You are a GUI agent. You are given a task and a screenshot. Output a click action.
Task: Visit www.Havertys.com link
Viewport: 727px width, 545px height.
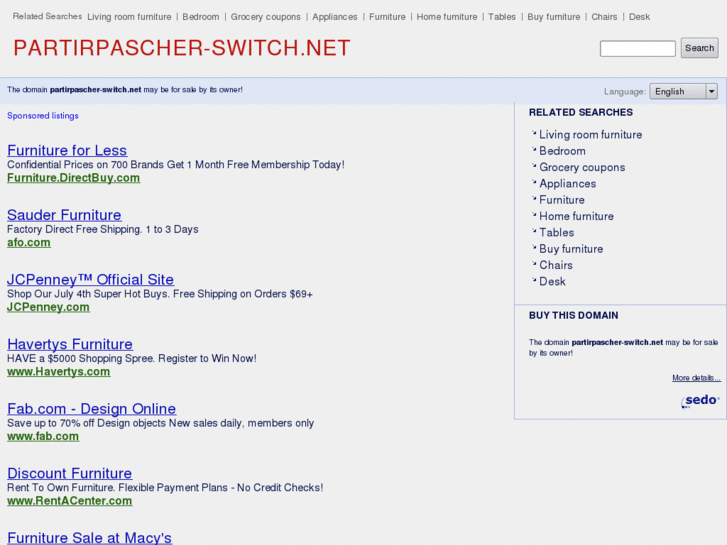pos(58,372)
